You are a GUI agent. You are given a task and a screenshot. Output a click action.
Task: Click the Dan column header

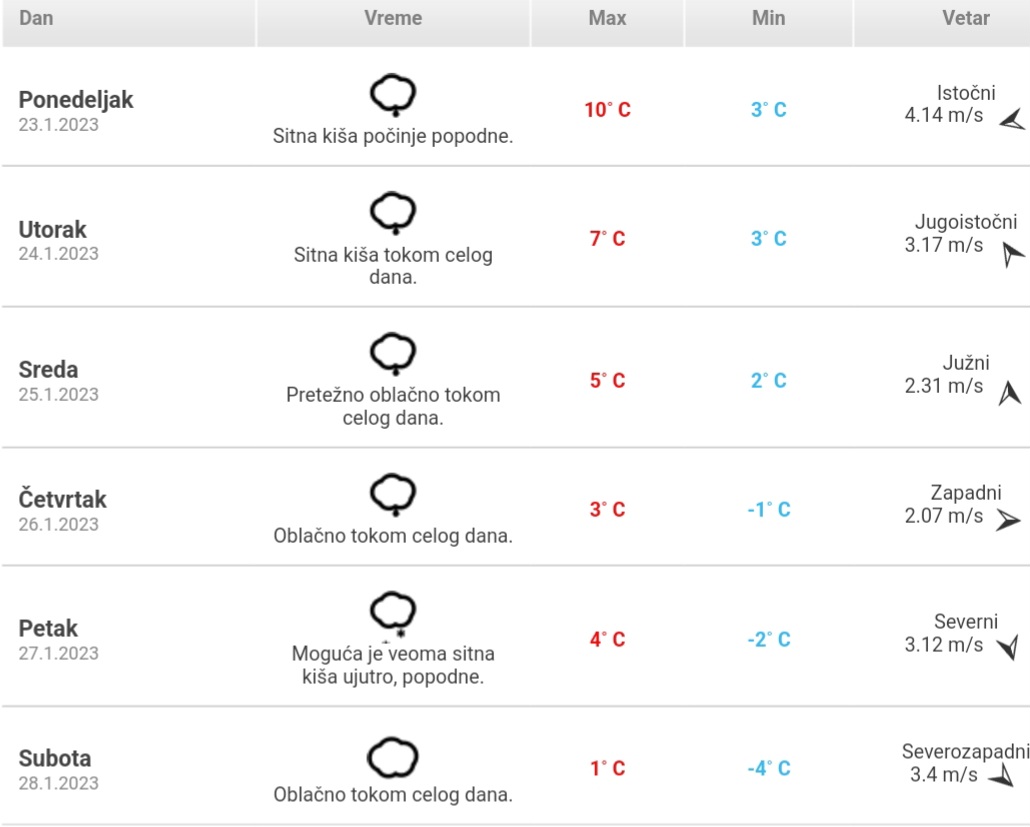coord(37,18)
